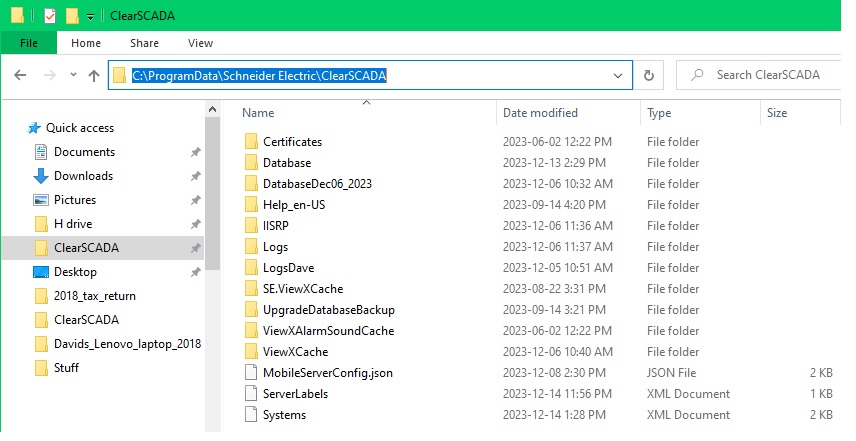Screen dimensions: 856x441
Task: Open Davids_Lenovo_laptop_2018 in navigation pane
Action: coord(127,344)
